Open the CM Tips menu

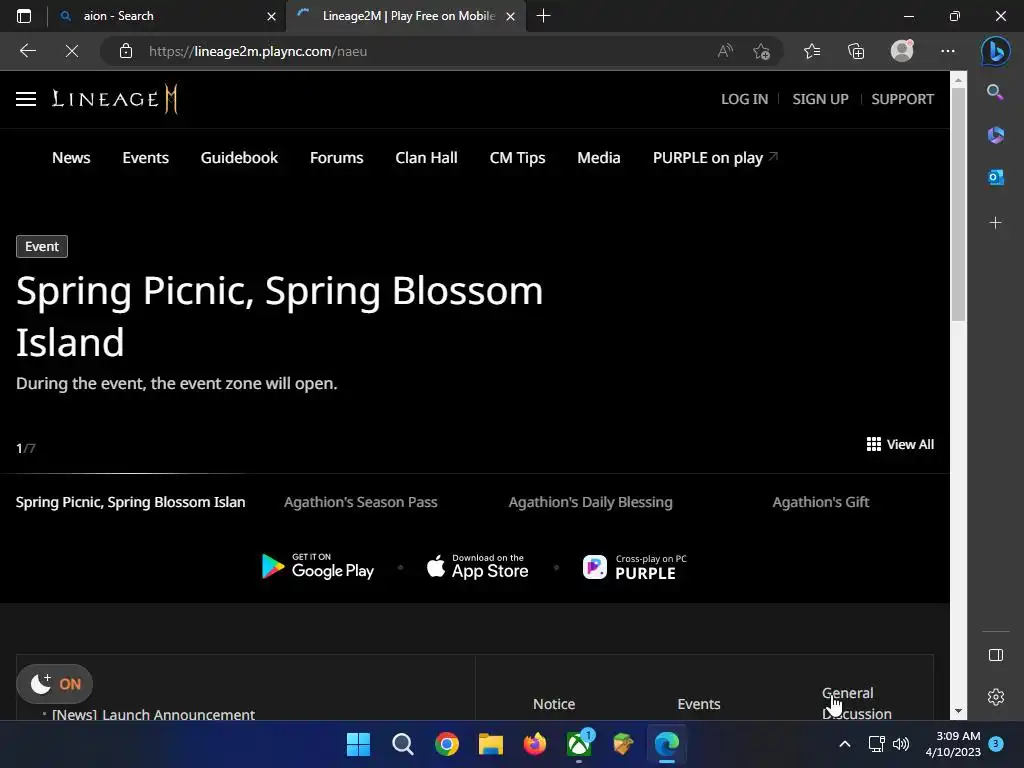pyautogui.click(x=517, y=157)
